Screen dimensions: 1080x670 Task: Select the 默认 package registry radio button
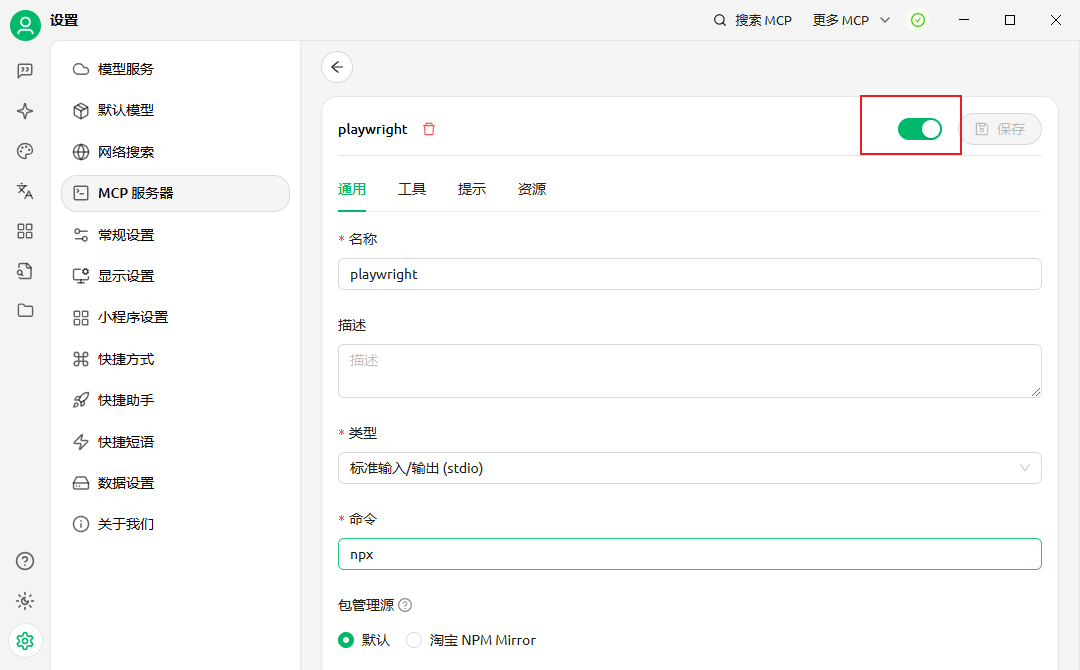point(346,640)
